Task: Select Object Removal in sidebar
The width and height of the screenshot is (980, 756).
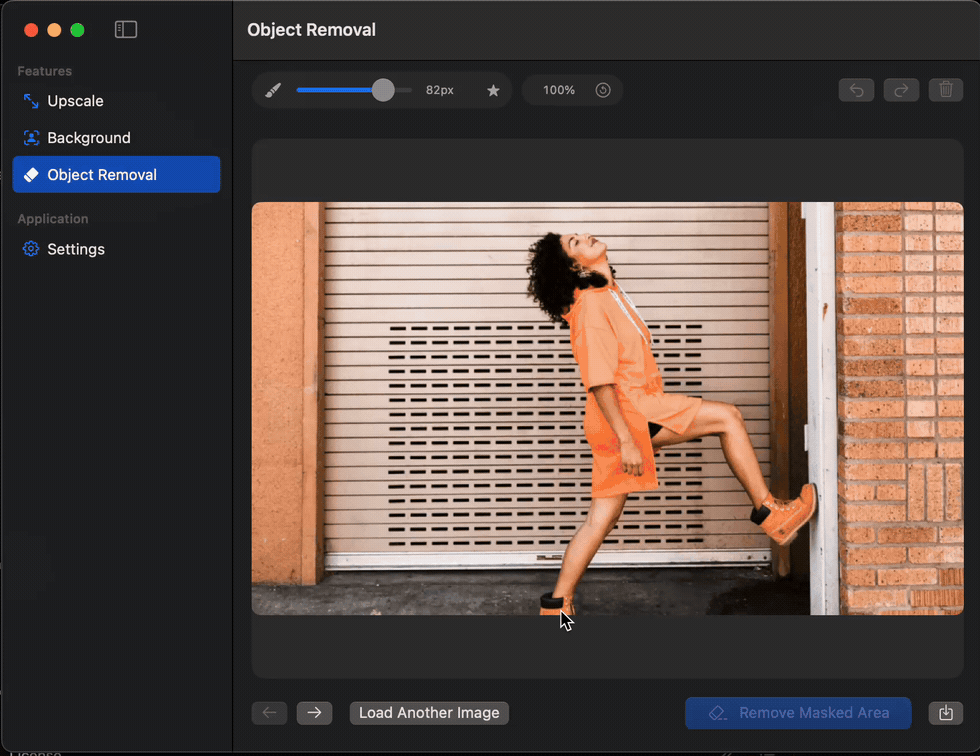Action: point(116,174)
